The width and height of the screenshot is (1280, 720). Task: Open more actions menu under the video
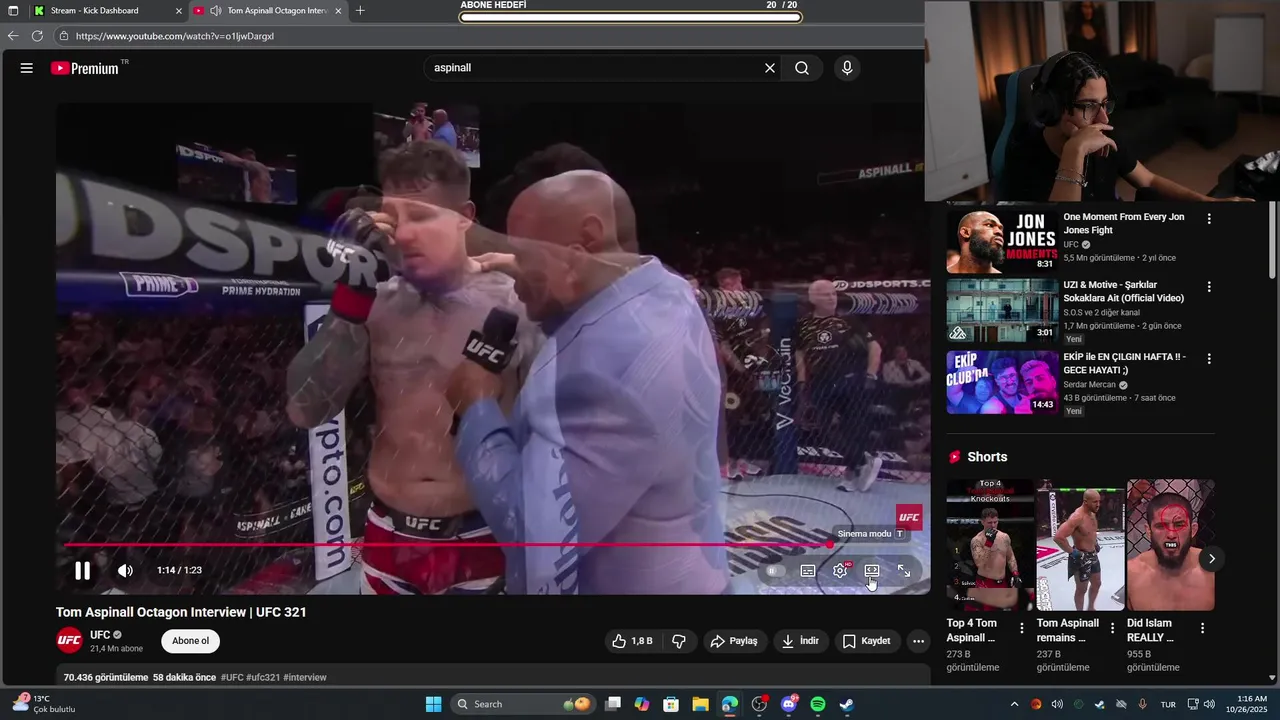[919, 641]
